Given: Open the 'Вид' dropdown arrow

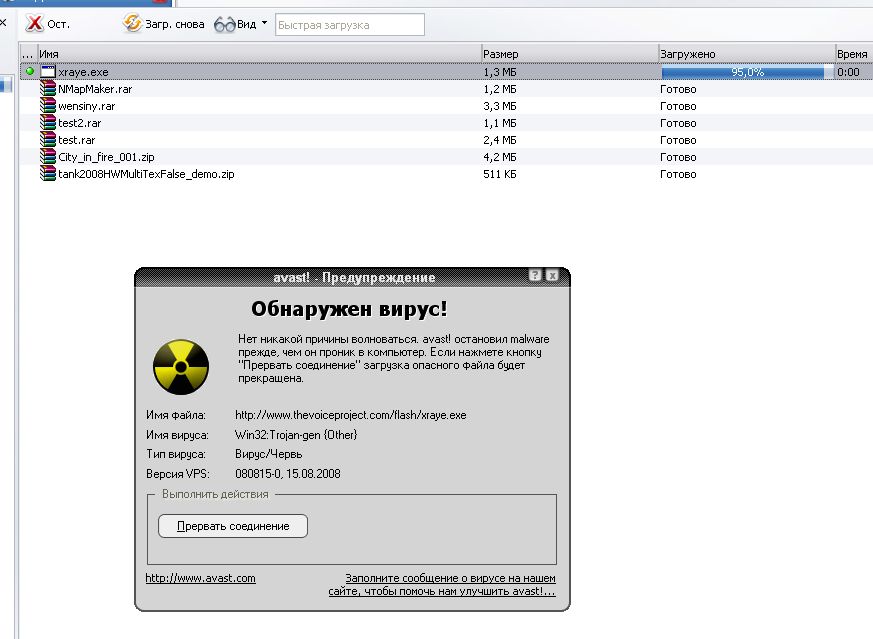Looking at the screenshot, I should coord(264,23).
